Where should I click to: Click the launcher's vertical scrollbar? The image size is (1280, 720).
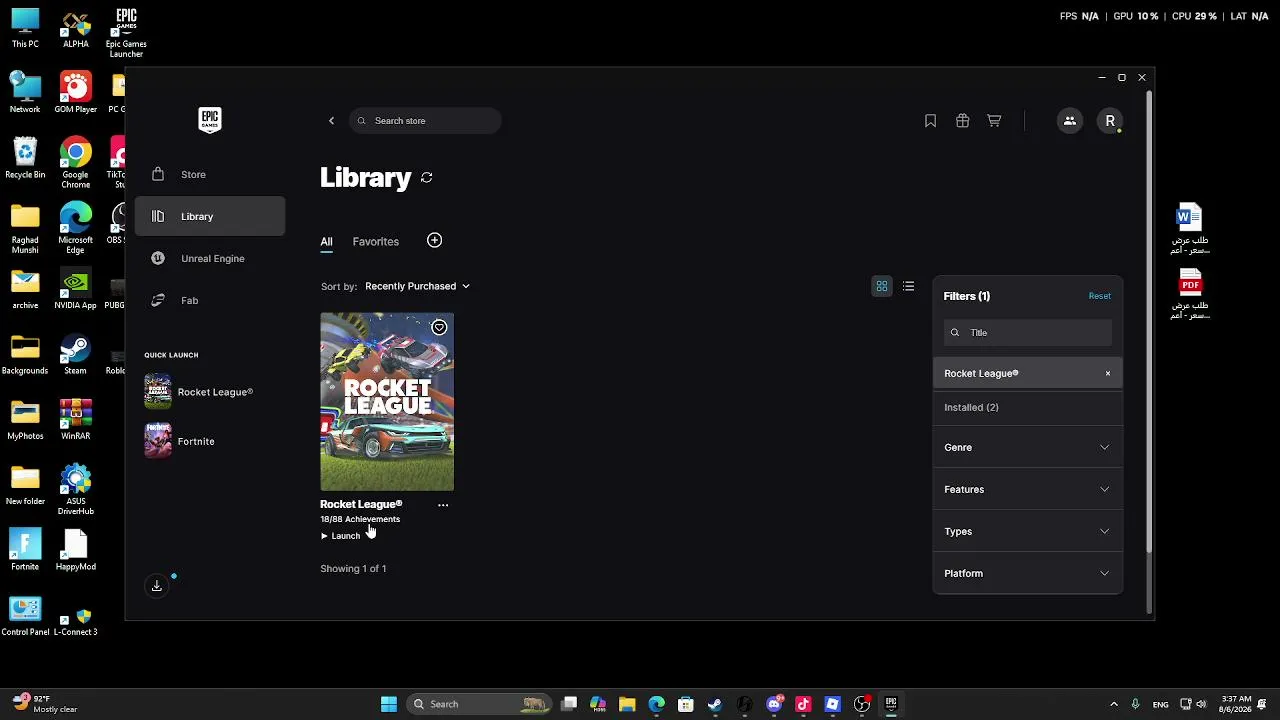[1149, 323]
